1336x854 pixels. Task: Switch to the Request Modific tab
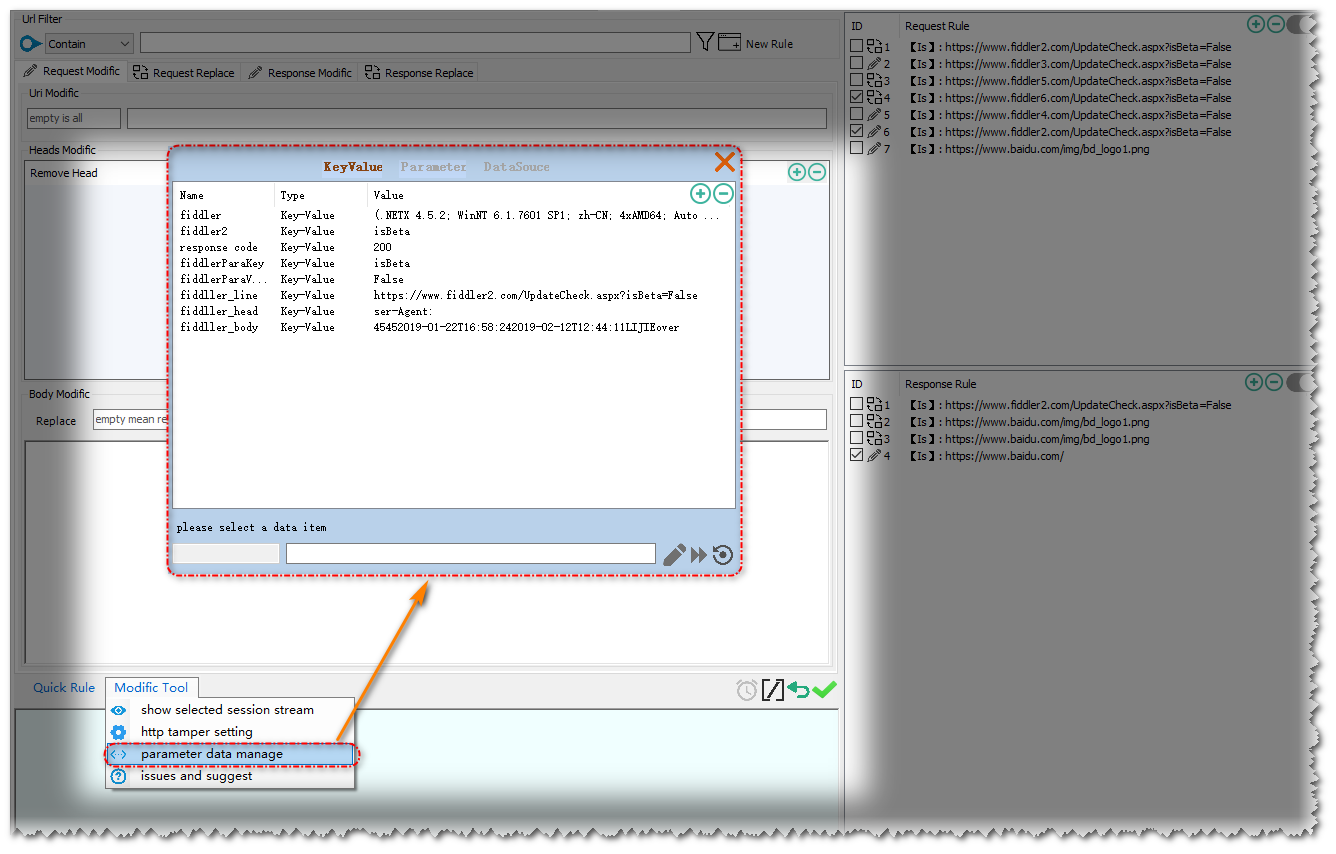coord(72,72)
